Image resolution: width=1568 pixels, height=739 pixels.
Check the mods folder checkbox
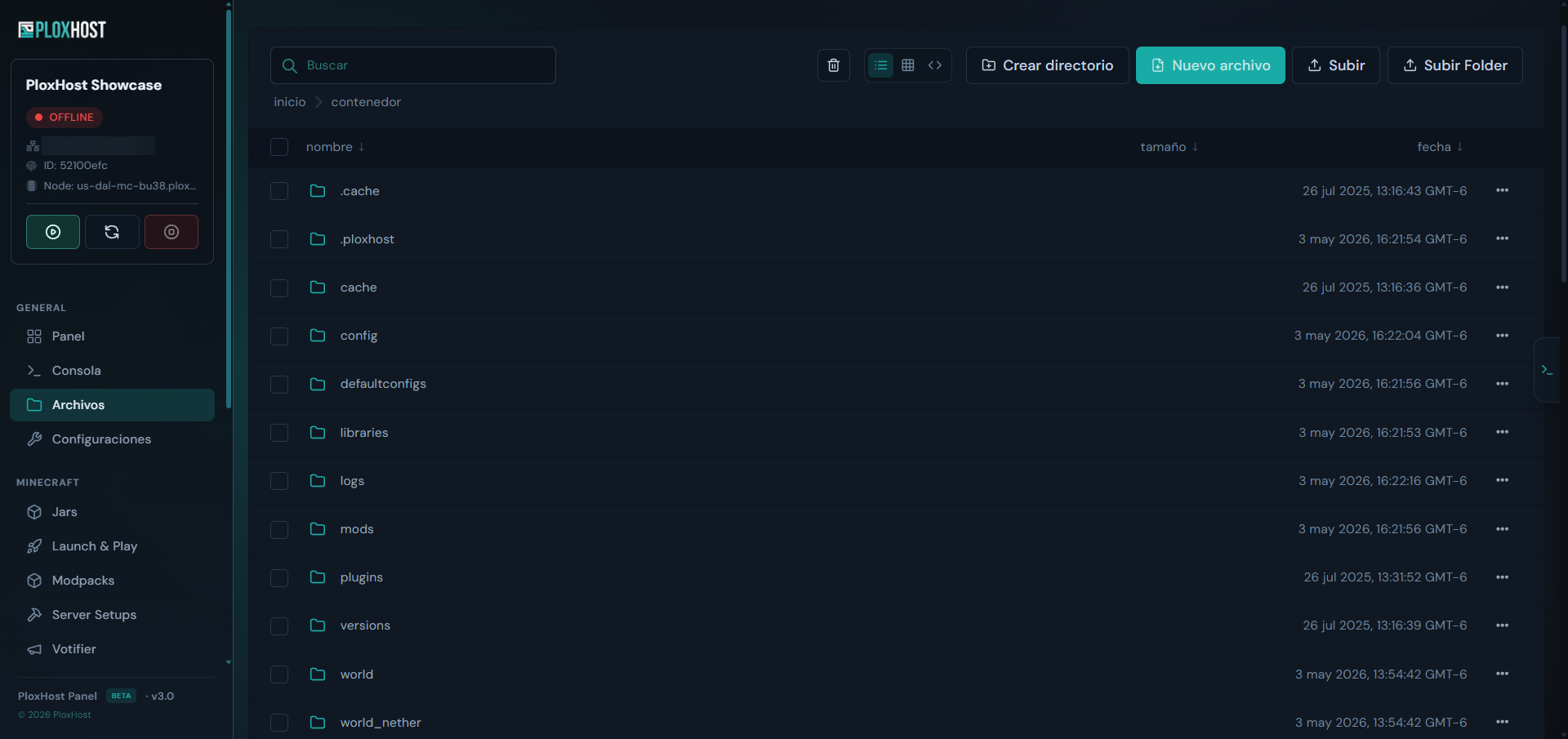tap(279, 529)
